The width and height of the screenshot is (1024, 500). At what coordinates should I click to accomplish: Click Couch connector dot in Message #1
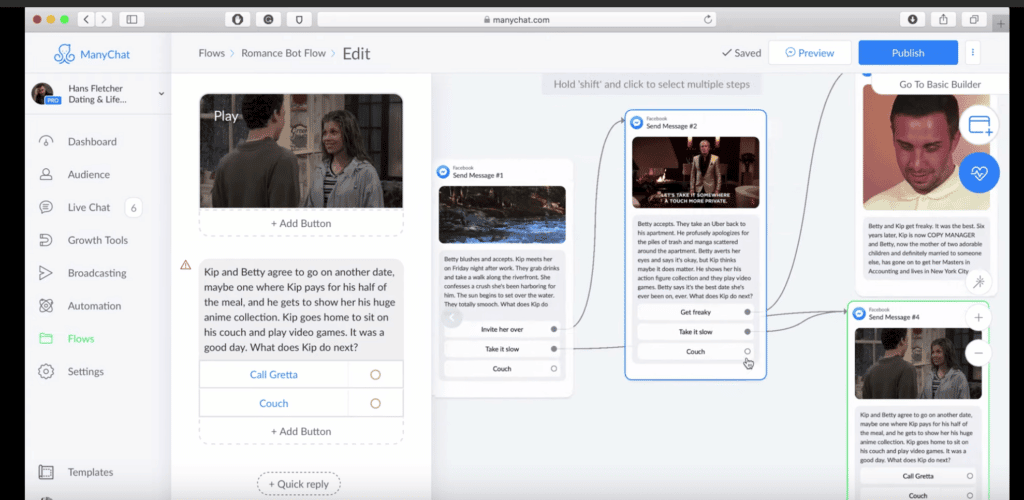pyautogui.click(x=554, y=369)
